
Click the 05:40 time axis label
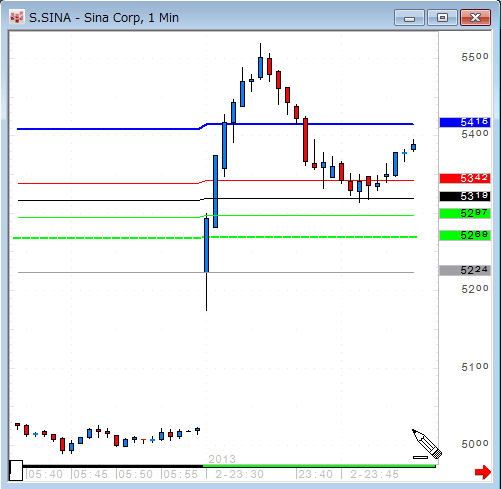click(x=45, y=474)
